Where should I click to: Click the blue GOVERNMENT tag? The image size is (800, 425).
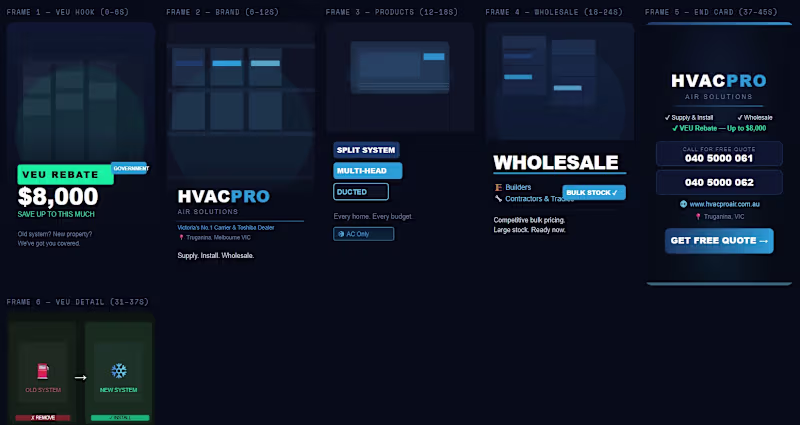(x=130, y=168)
